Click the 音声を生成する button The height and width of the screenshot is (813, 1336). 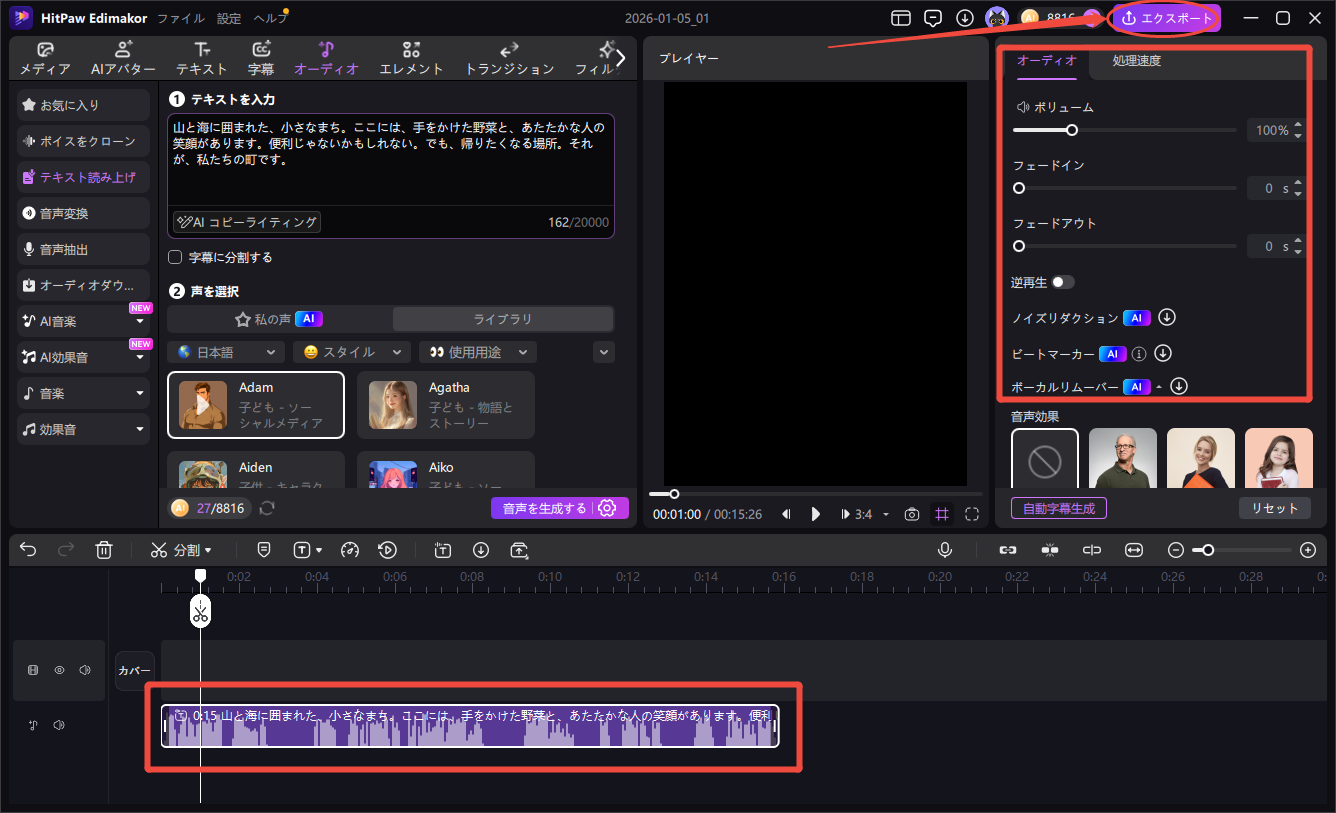click(547, 508)
